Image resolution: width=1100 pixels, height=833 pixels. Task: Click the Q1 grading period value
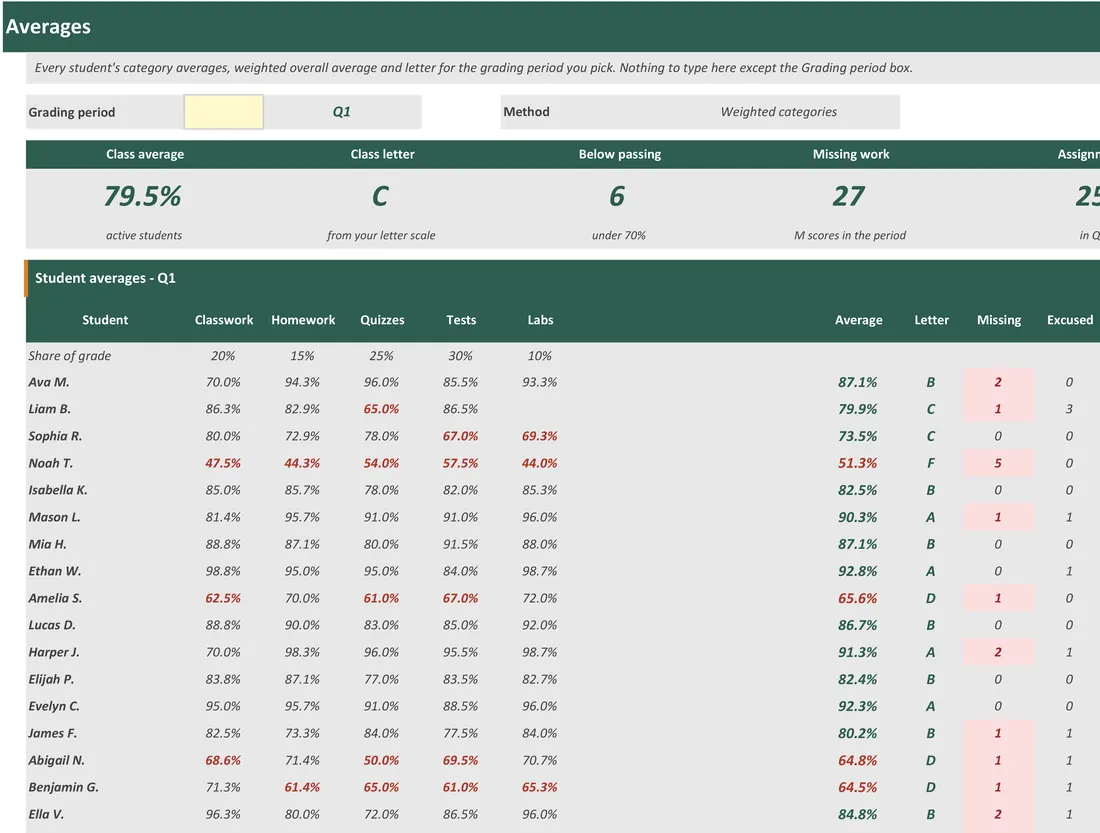[342, 112]
